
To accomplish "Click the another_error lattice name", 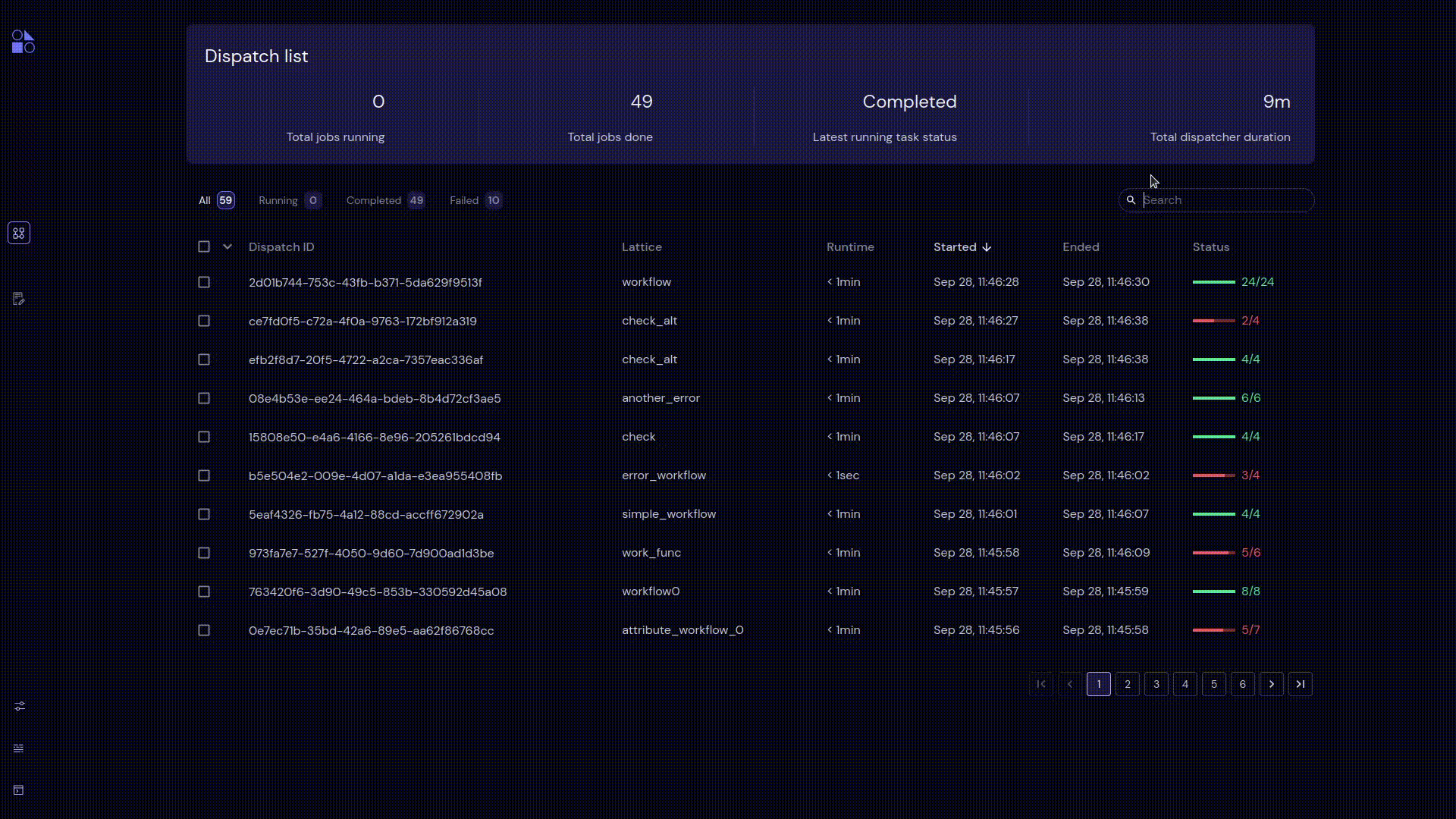I will pyautogui.click(x=661, y=398).
